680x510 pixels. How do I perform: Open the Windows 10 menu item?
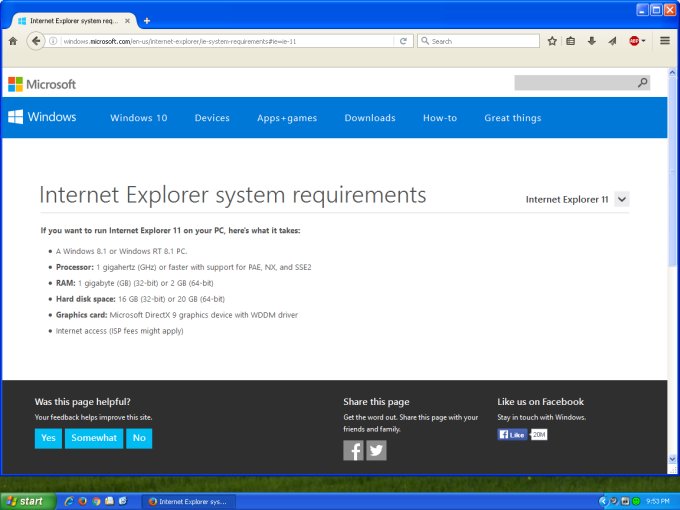[139, 118]
